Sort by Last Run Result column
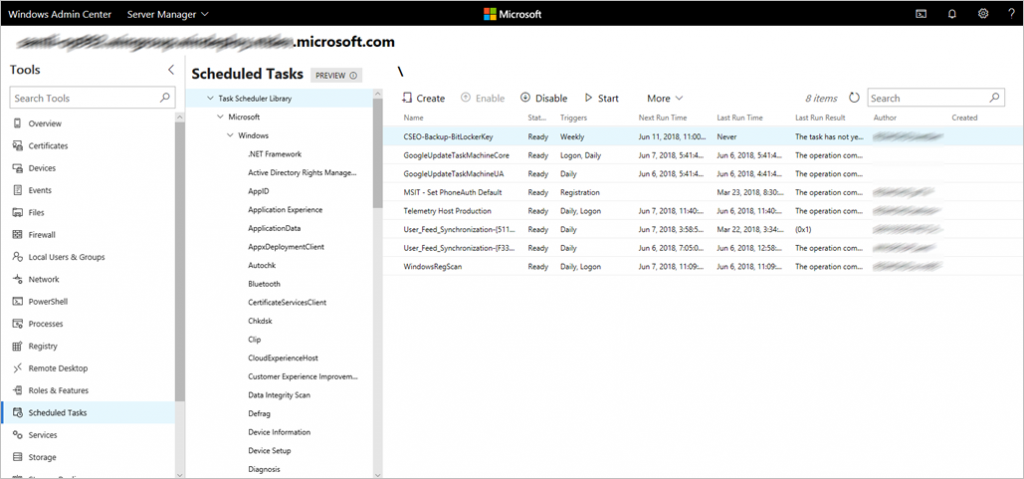Image resolution: width=1024 pixels, height=479 pixels. [x=820, y=118]
